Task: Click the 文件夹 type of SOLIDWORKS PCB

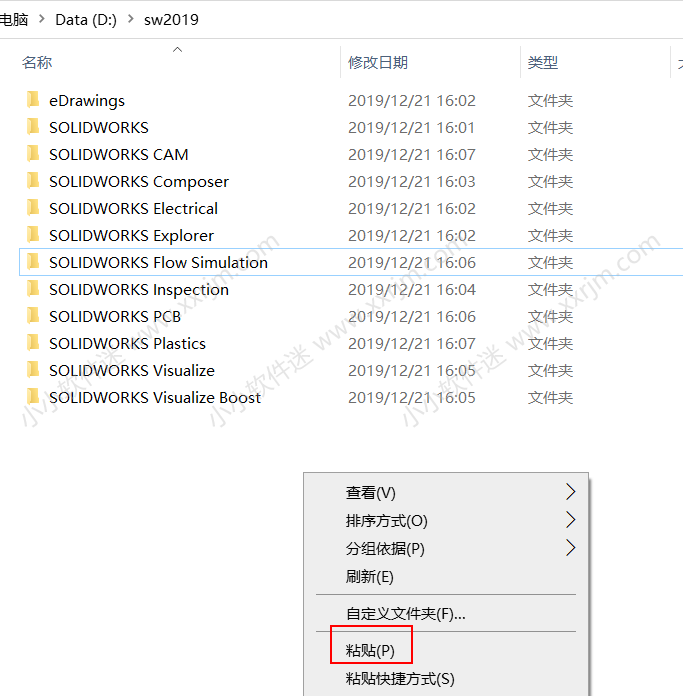Action: [x=550, y=316]
